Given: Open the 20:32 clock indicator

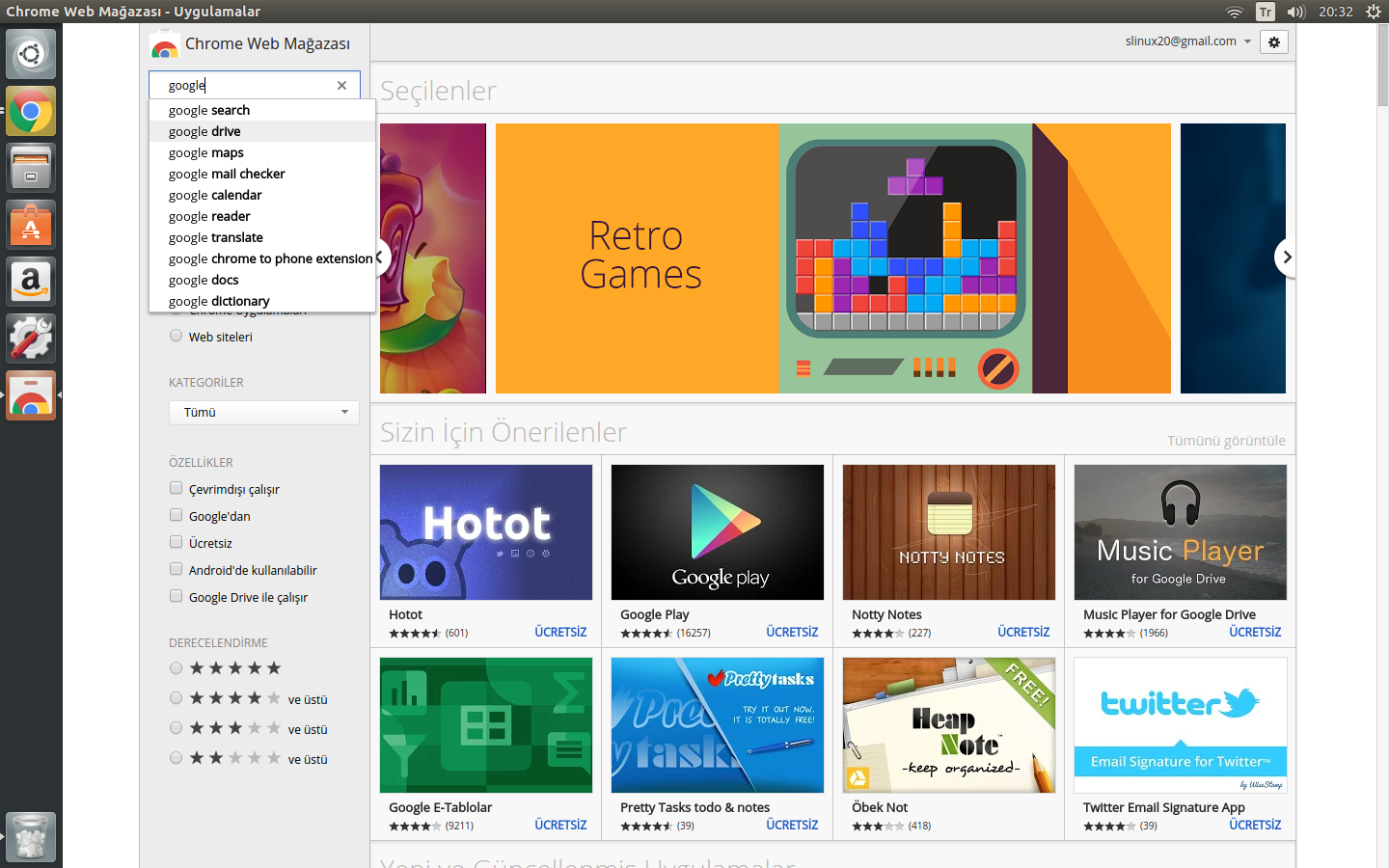Looking at the screenshot, I should click(1336, 12).
